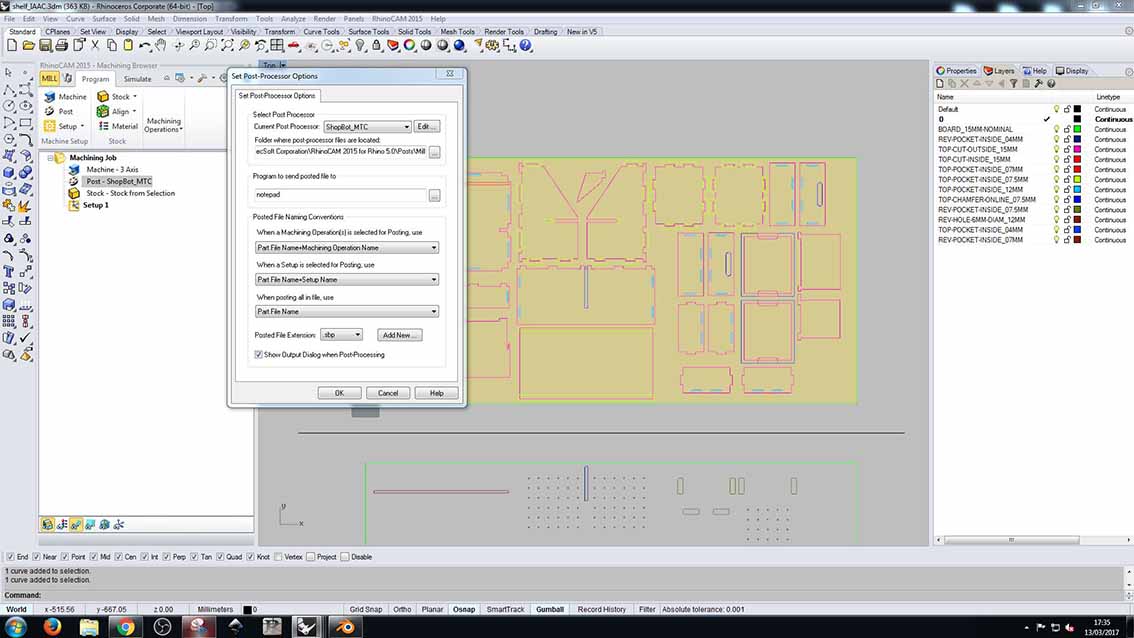Click the hammer tools icon in Layers panel
The width and height of the screenshot is (1134, 638).
[1039, 84]
